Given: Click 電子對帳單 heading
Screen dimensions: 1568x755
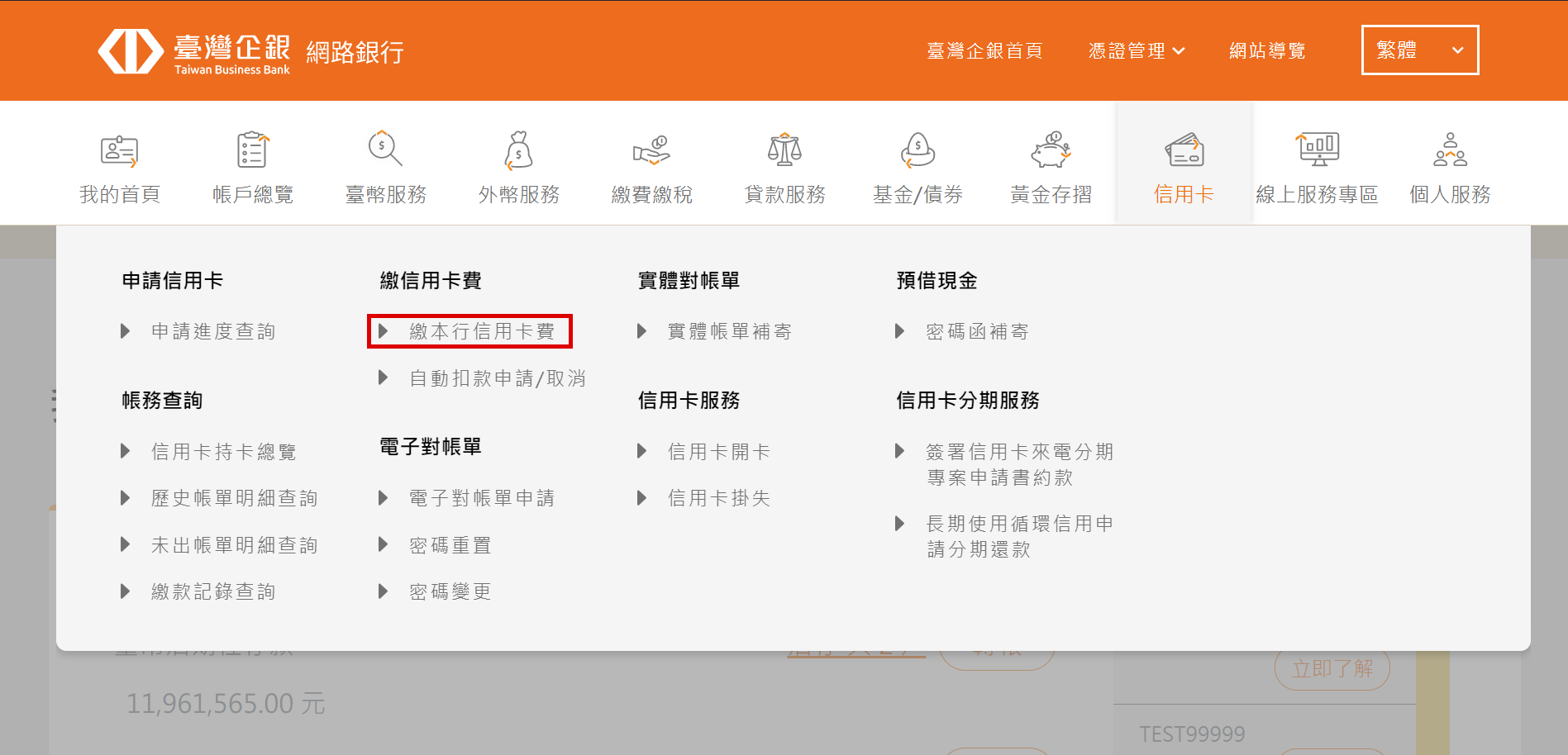Looking at the screenshot, I should pos(431,447).
